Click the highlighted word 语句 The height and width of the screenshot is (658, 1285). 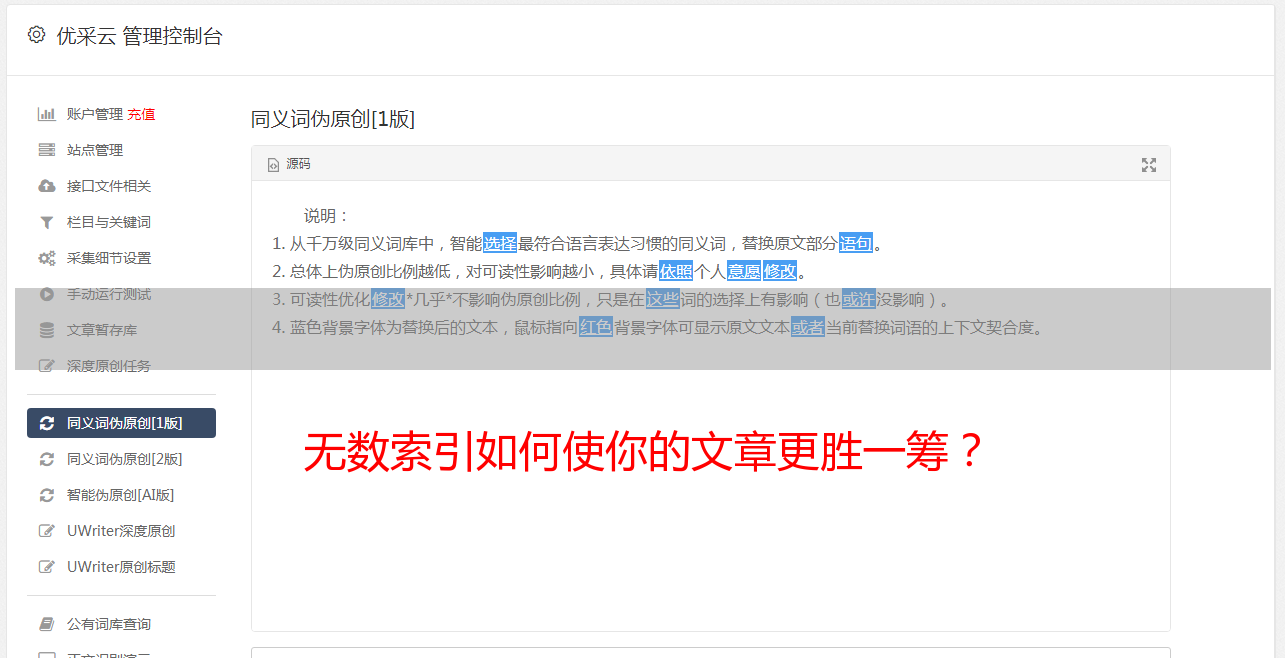pos(856,243)
